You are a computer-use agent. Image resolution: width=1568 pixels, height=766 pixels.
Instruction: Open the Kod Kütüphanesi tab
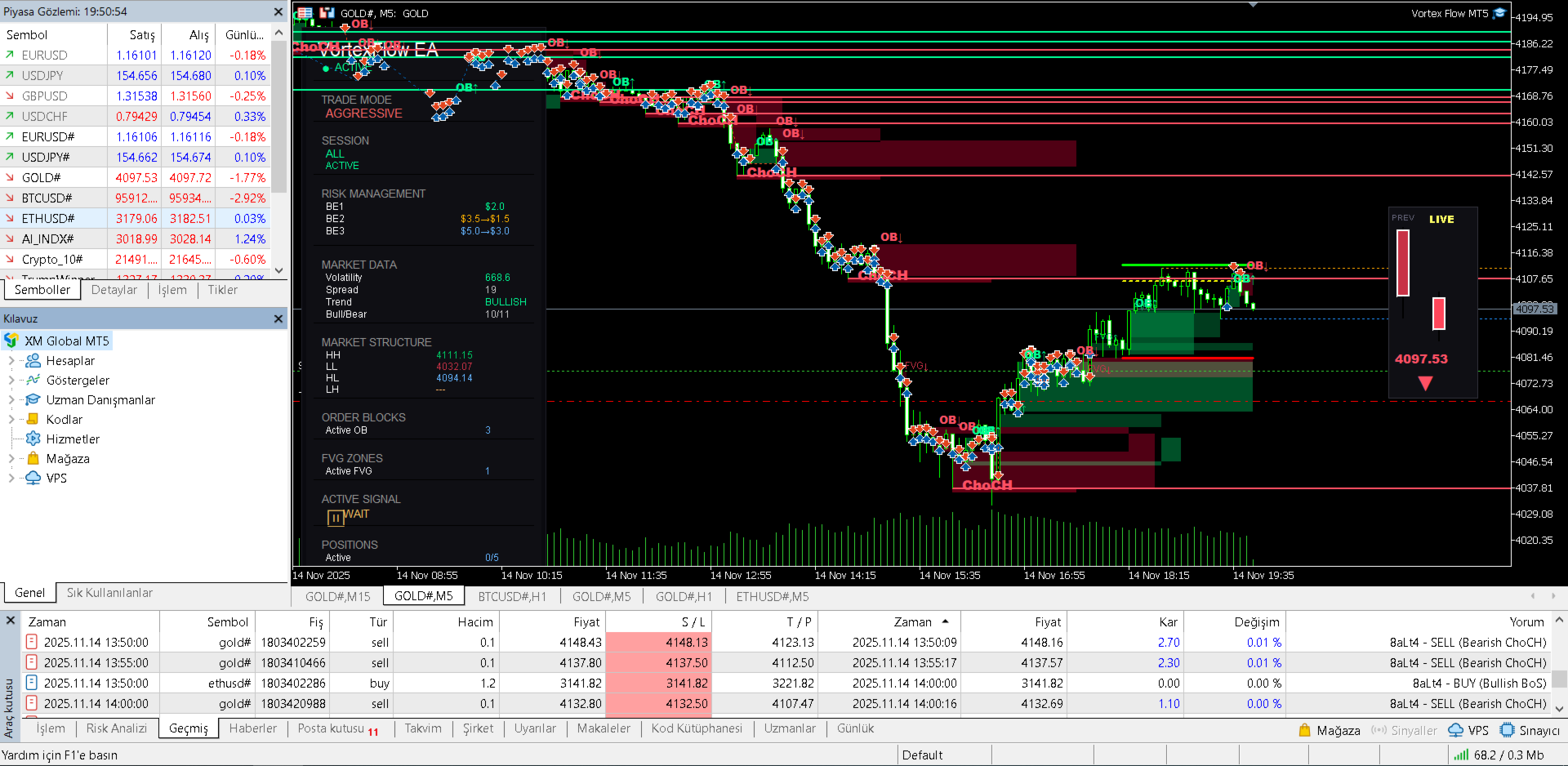pyautogui.click(x=697, y=728)
